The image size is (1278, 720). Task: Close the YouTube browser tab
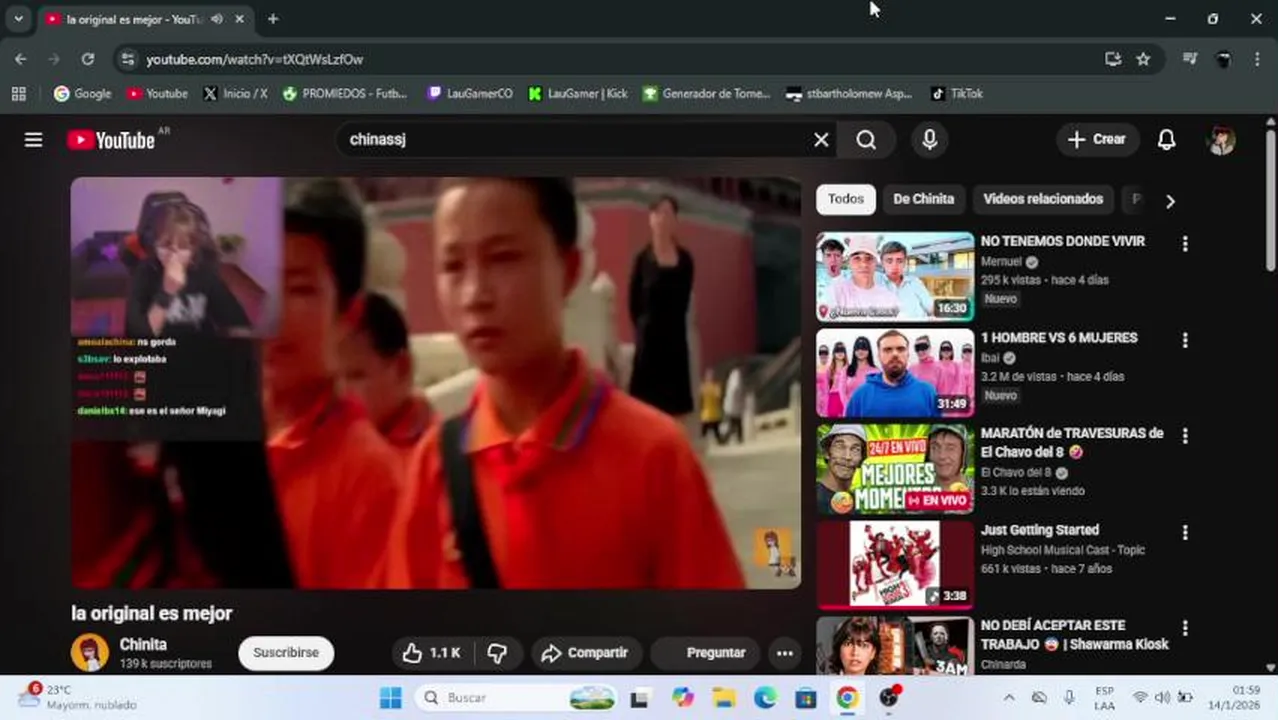point(240,19)
